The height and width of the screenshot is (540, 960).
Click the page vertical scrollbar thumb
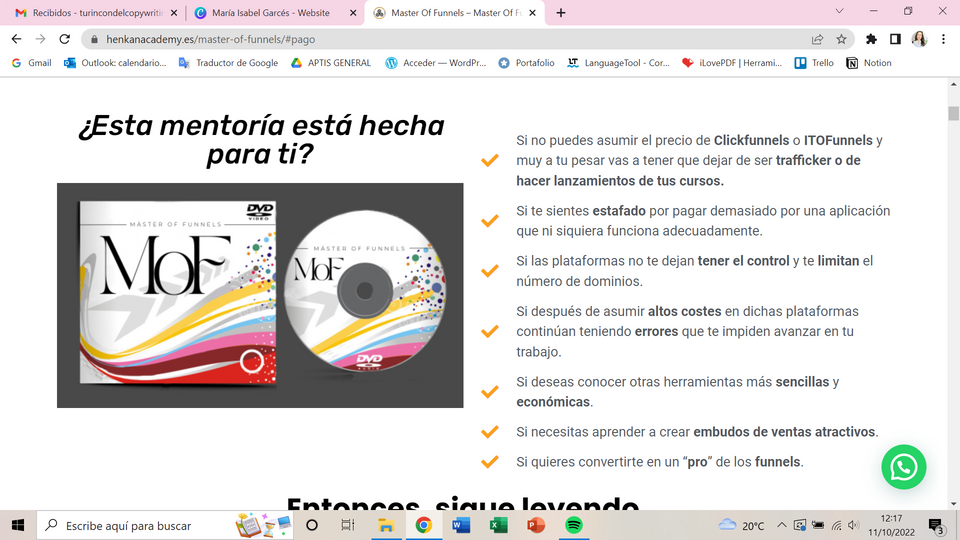tap(953, 113)
